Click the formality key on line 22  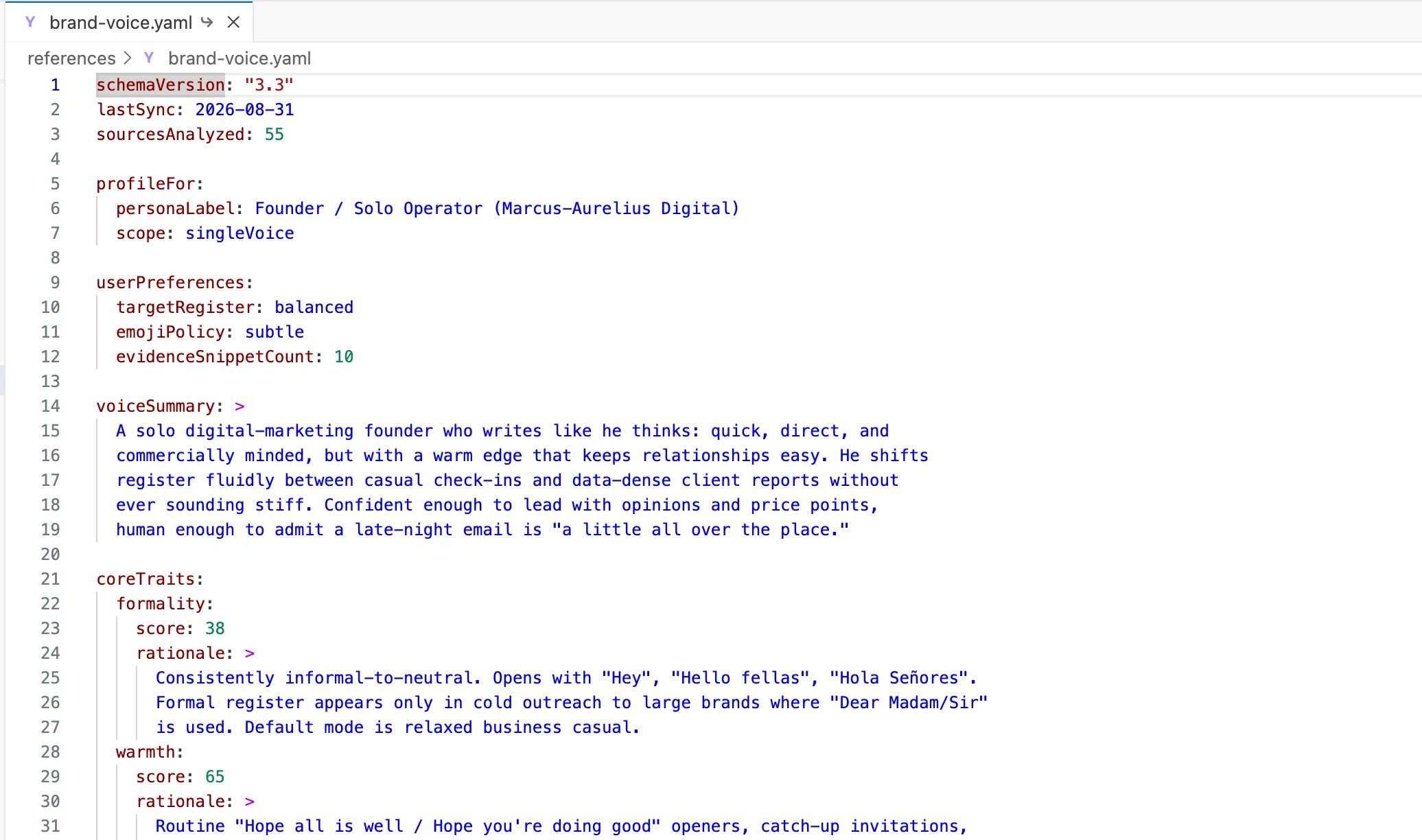pos(161,604)
